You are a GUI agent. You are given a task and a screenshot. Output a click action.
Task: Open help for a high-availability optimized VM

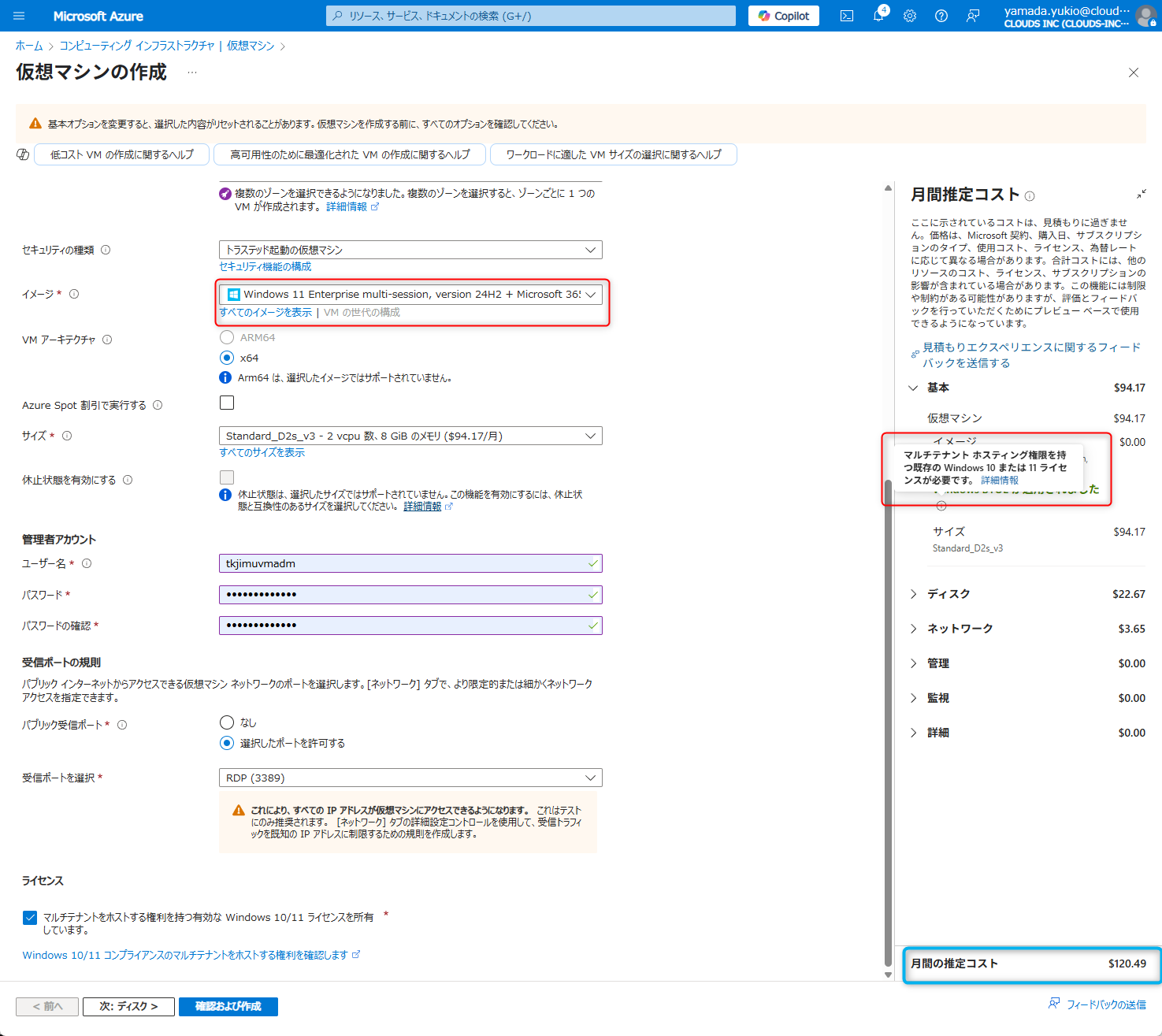click(x=350, y=154)
